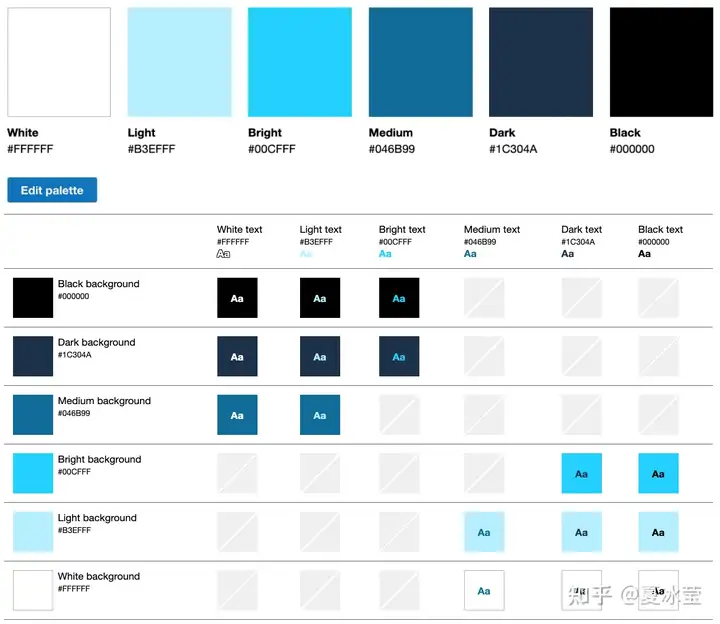Click the #1C304A hex code under Dark
Screen dimensions: 720x624
[x=513, y=149]
